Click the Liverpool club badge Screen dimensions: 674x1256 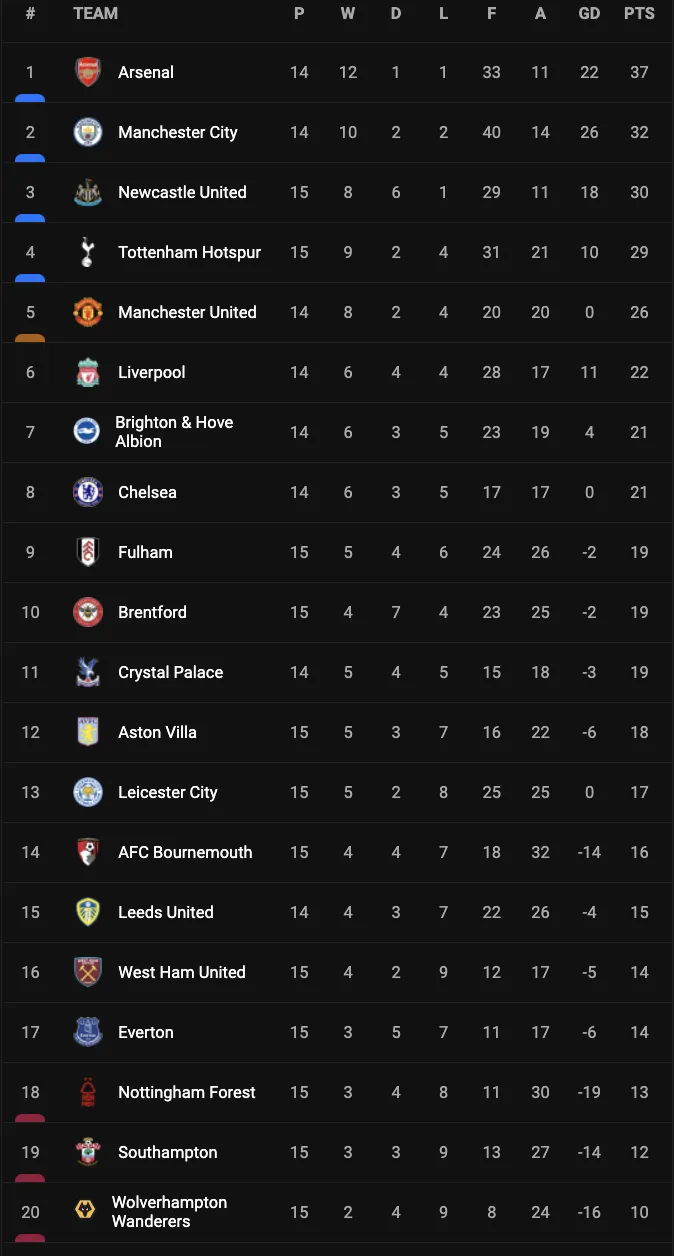click(x=88, y=372)
